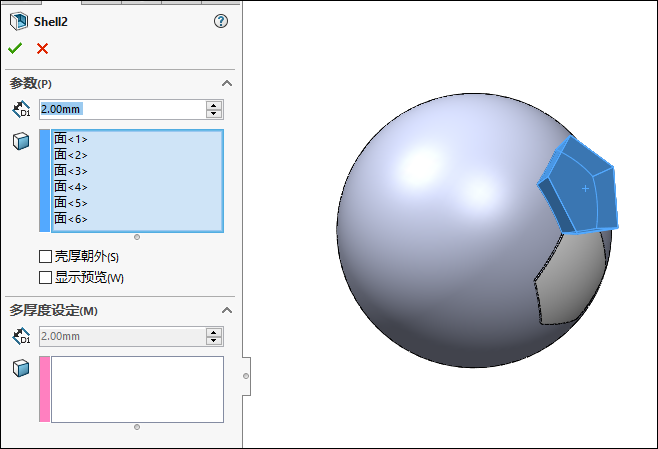Decrease shell thickness with down arrow
Screen dimensions: 658x449
[214, 114]
